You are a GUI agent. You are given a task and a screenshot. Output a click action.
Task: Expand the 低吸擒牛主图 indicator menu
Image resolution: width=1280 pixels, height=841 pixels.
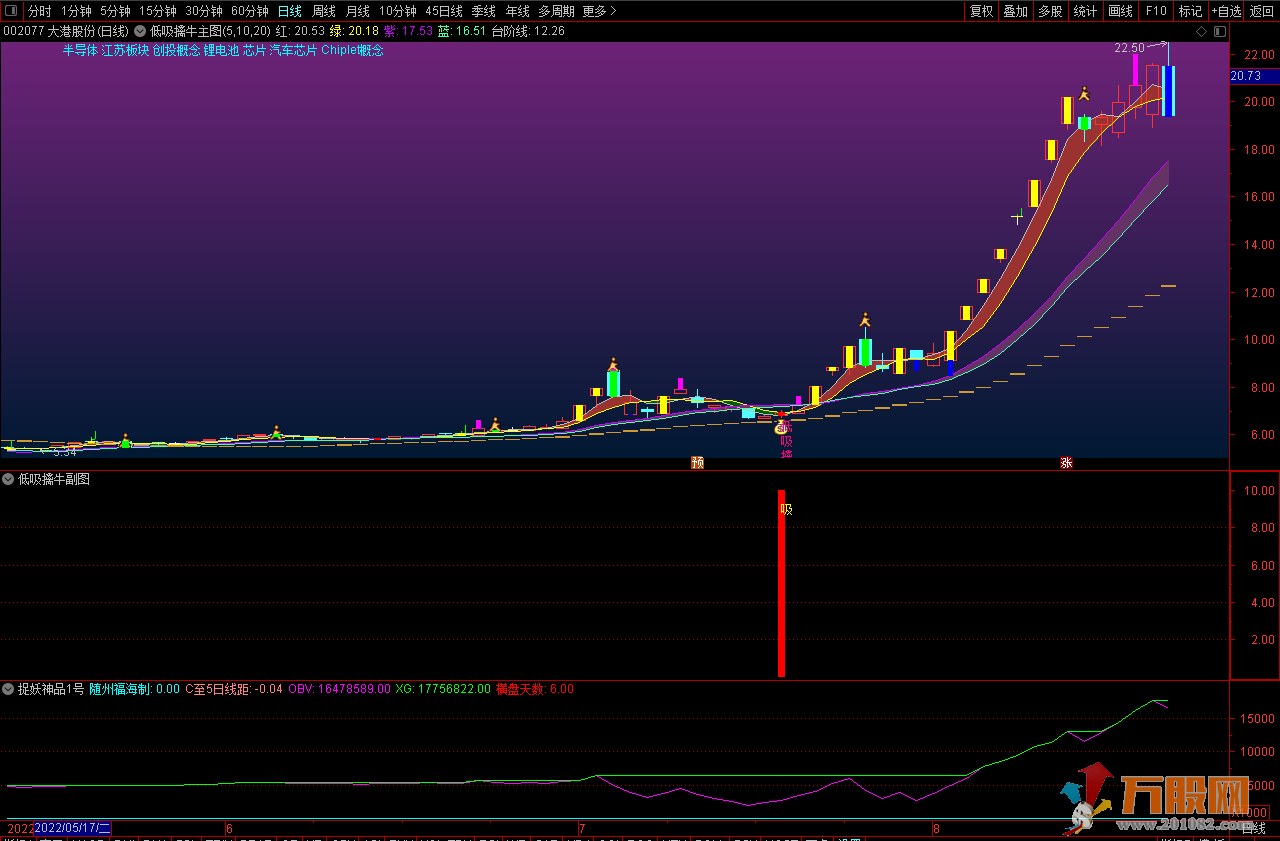[140, 31]
